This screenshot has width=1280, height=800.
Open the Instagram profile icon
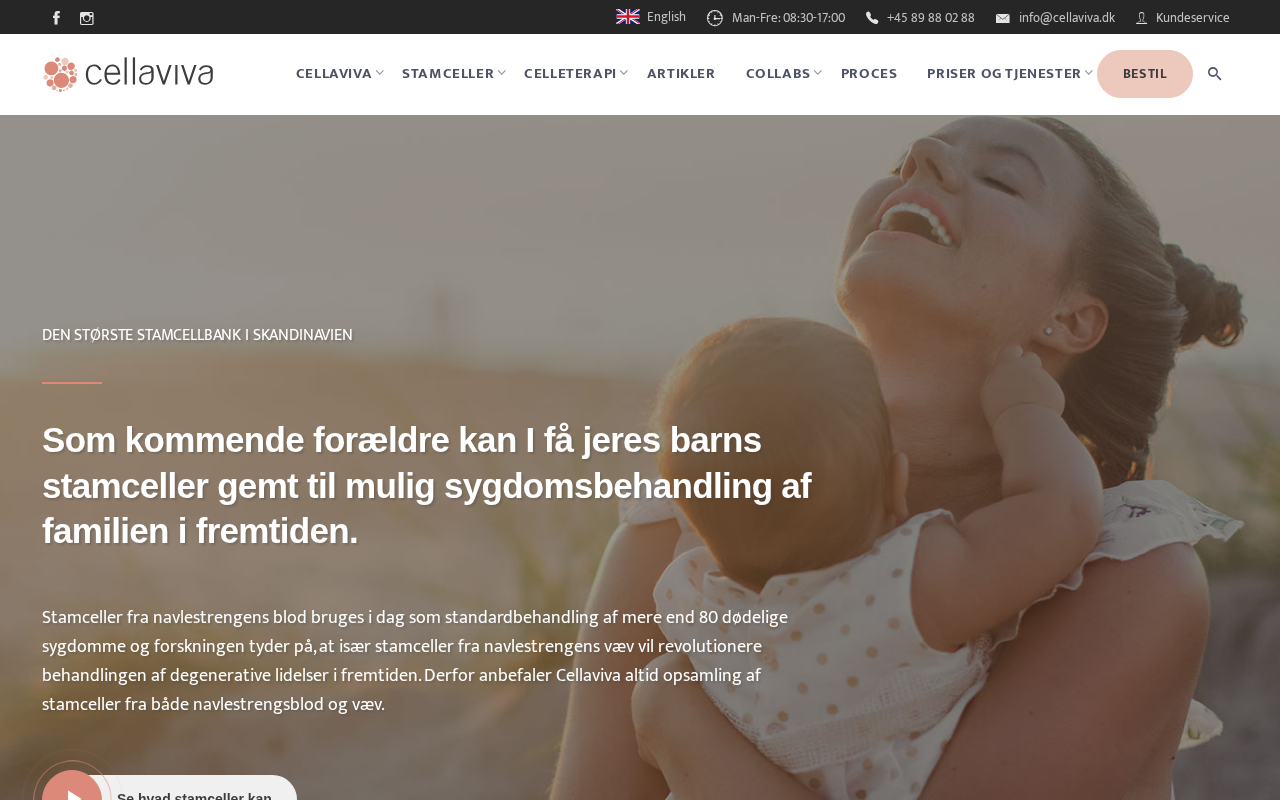[x=87, y=18]
